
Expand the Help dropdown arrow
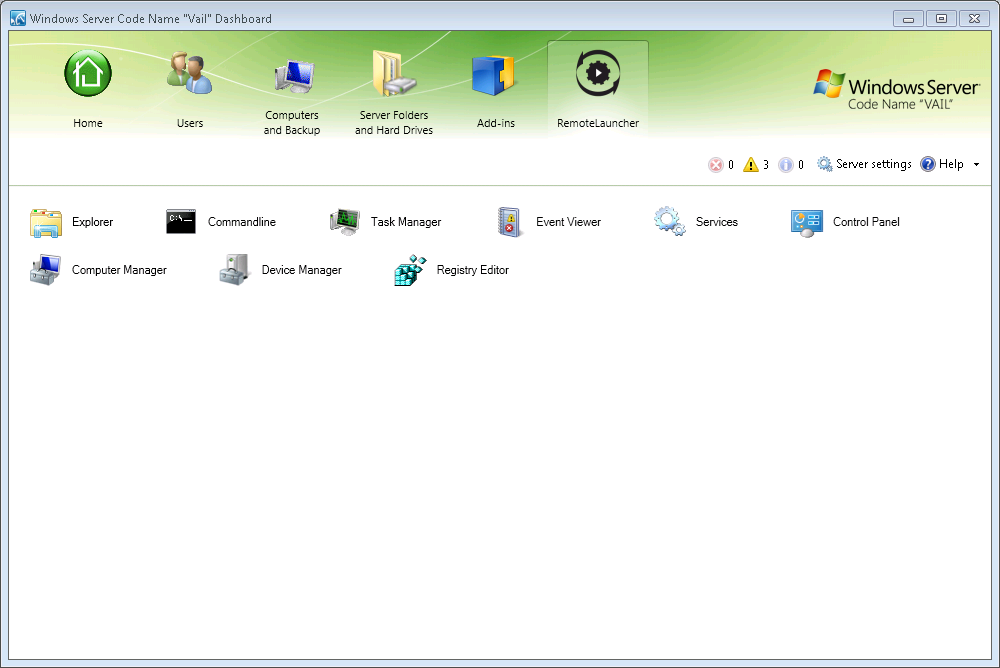click(976, 165)
